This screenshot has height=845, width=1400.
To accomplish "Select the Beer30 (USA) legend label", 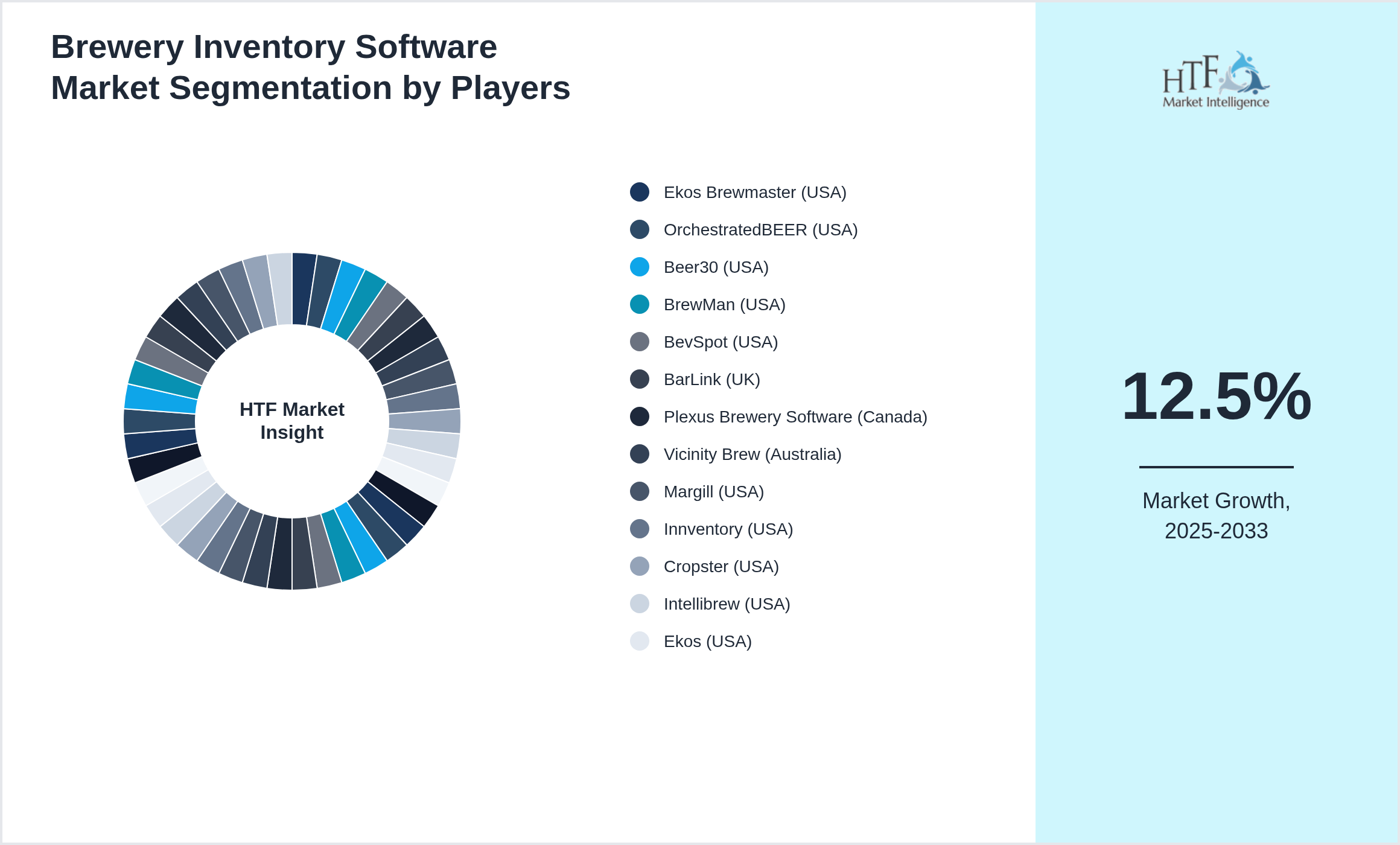I will [716, 267].
